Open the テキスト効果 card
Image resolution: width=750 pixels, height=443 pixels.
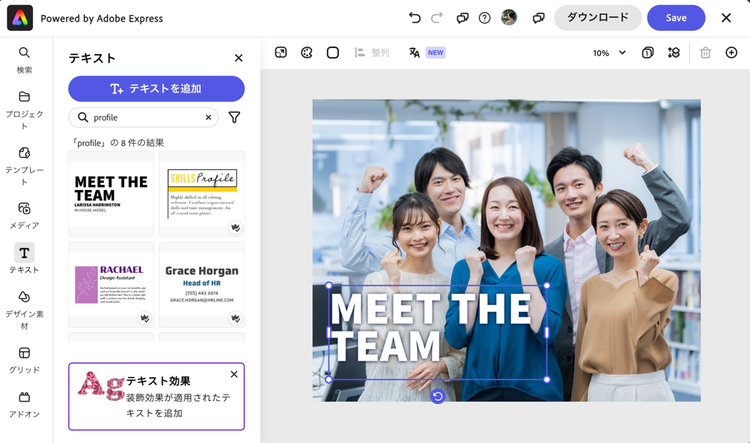[x=156, y=397]
